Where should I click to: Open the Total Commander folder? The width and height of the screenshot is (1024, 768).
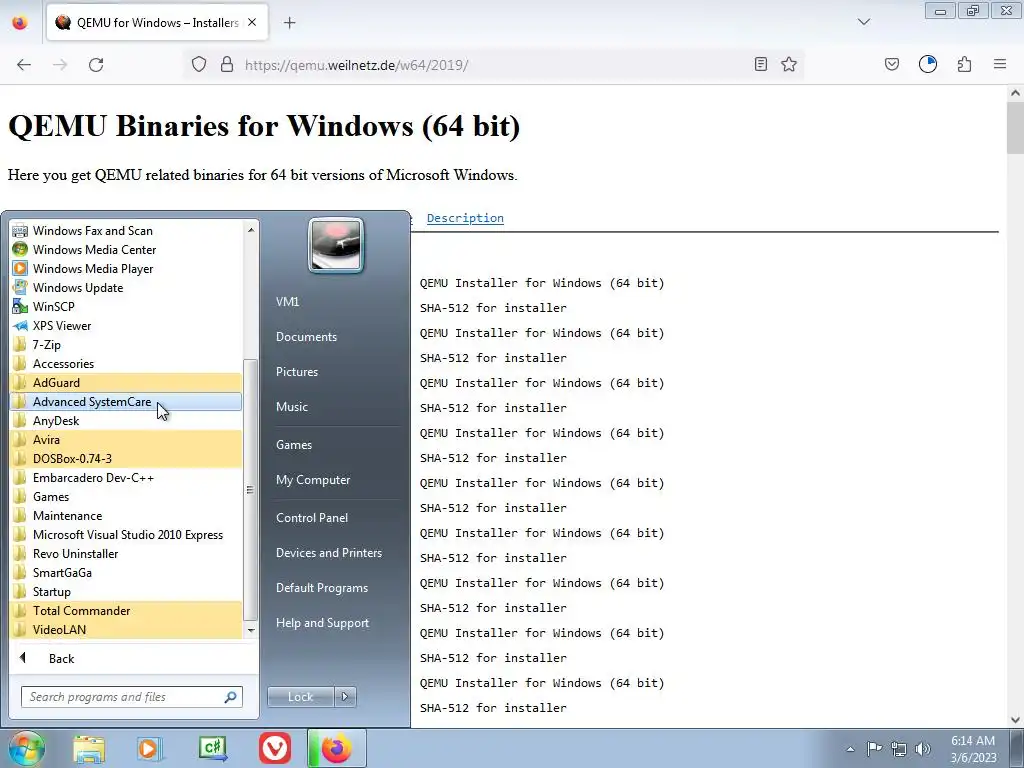tap(126, 611)
